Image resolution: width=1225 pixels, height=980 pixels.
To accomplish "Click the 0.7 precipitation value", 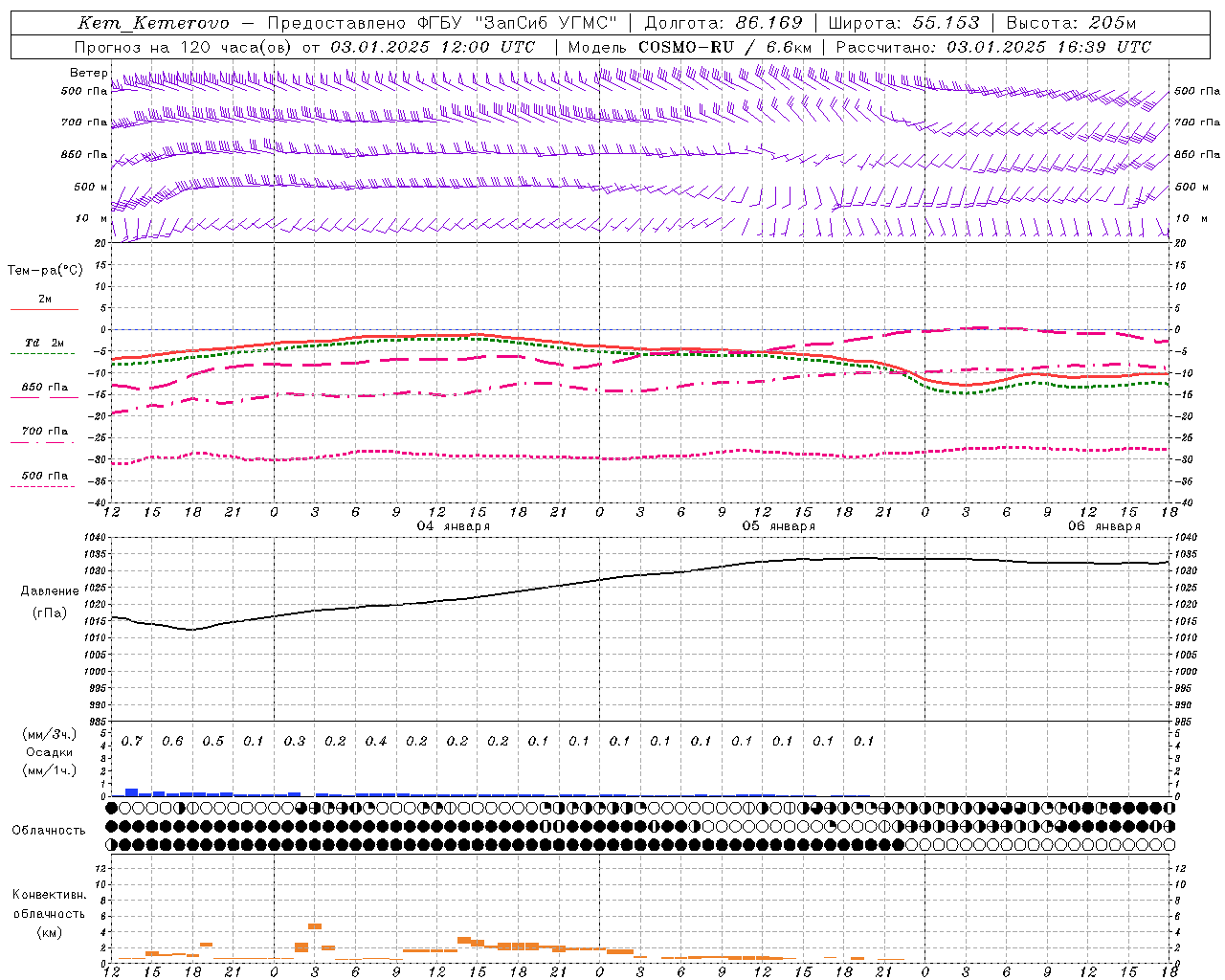I will pos(132,742).
